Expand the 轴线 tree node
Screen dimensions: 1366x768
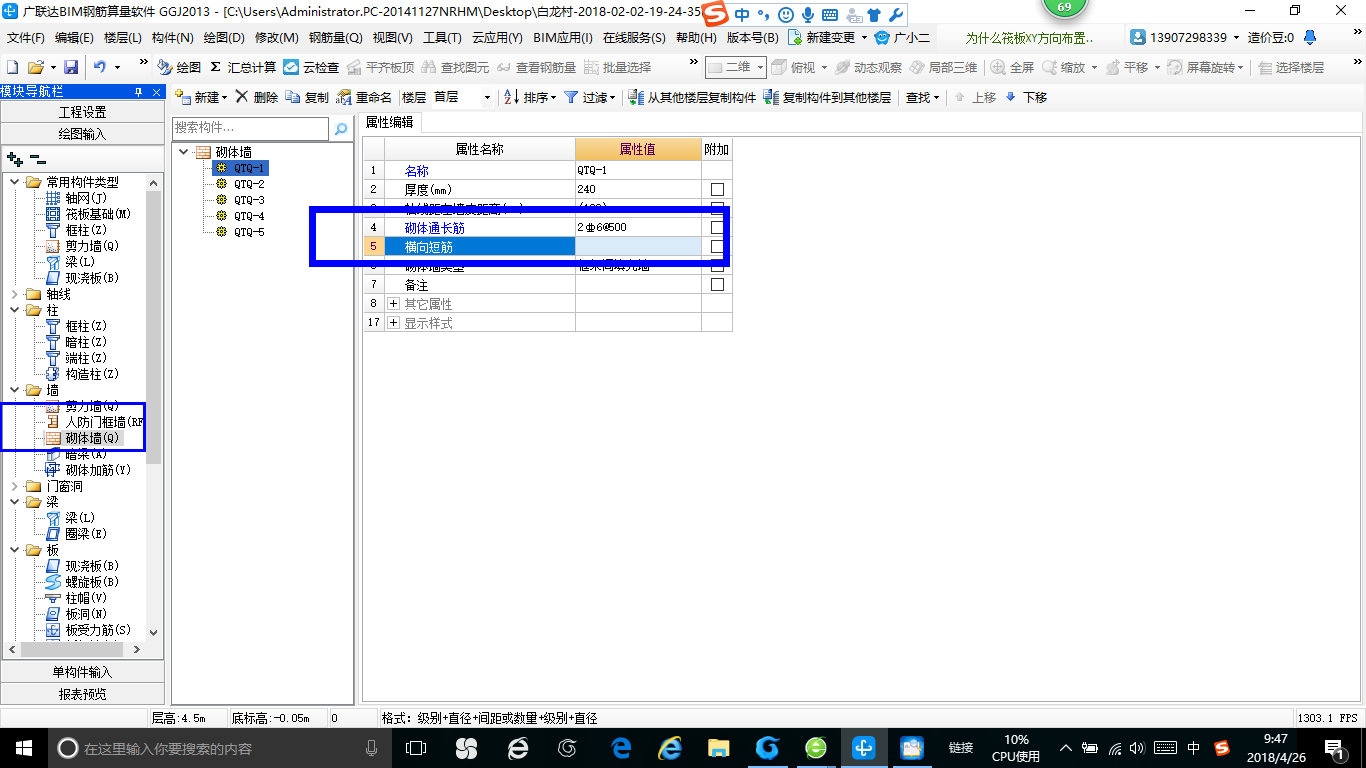coord(15,294)
